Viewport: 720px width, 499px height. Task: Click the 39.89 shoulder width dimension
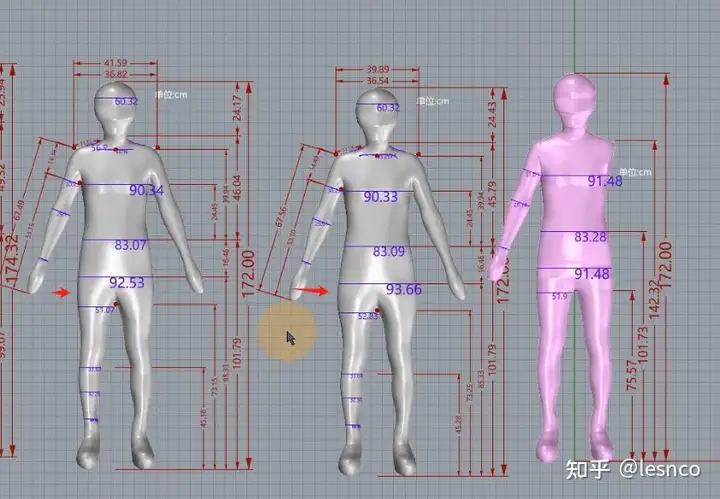(x=377, y=69)
